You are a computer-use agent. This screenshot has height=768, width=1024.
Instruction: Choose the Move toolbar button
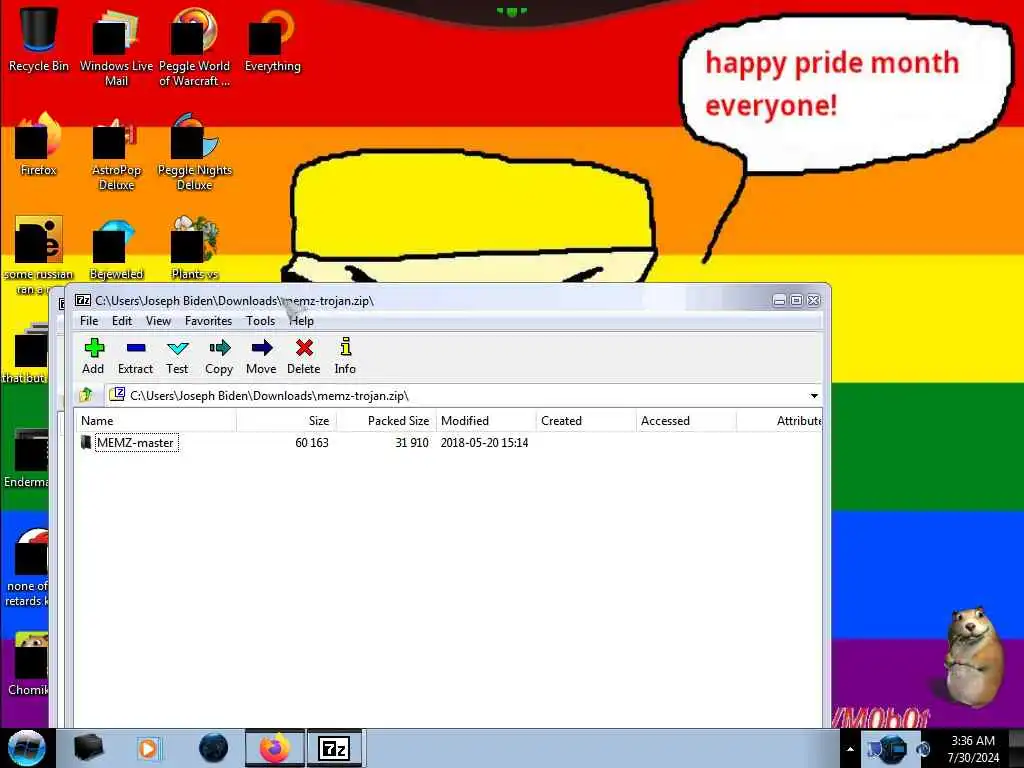point(261,357)
